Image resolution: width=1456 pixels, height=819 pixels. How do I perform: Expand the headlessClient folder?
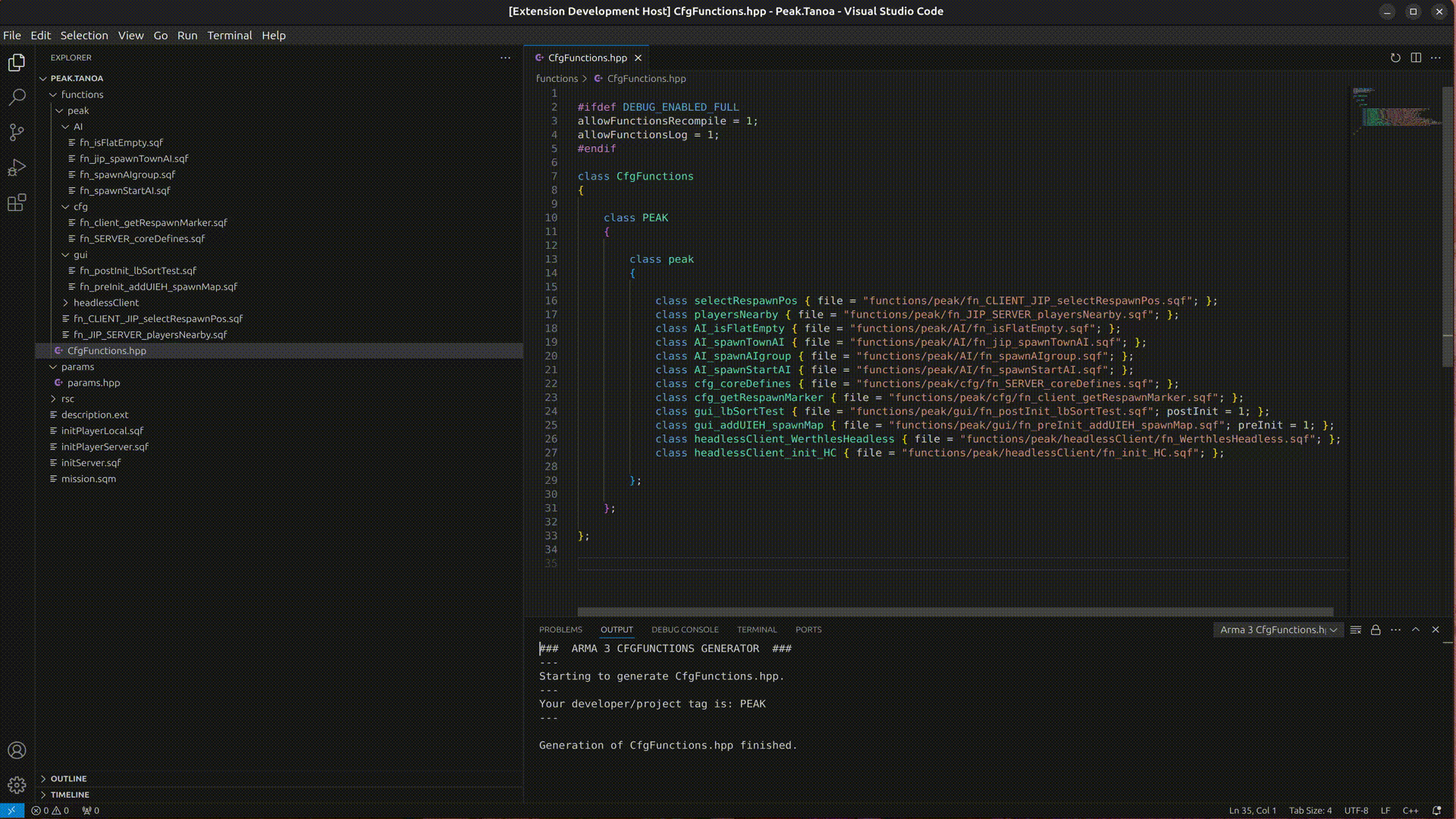click(x=105, y=303)
